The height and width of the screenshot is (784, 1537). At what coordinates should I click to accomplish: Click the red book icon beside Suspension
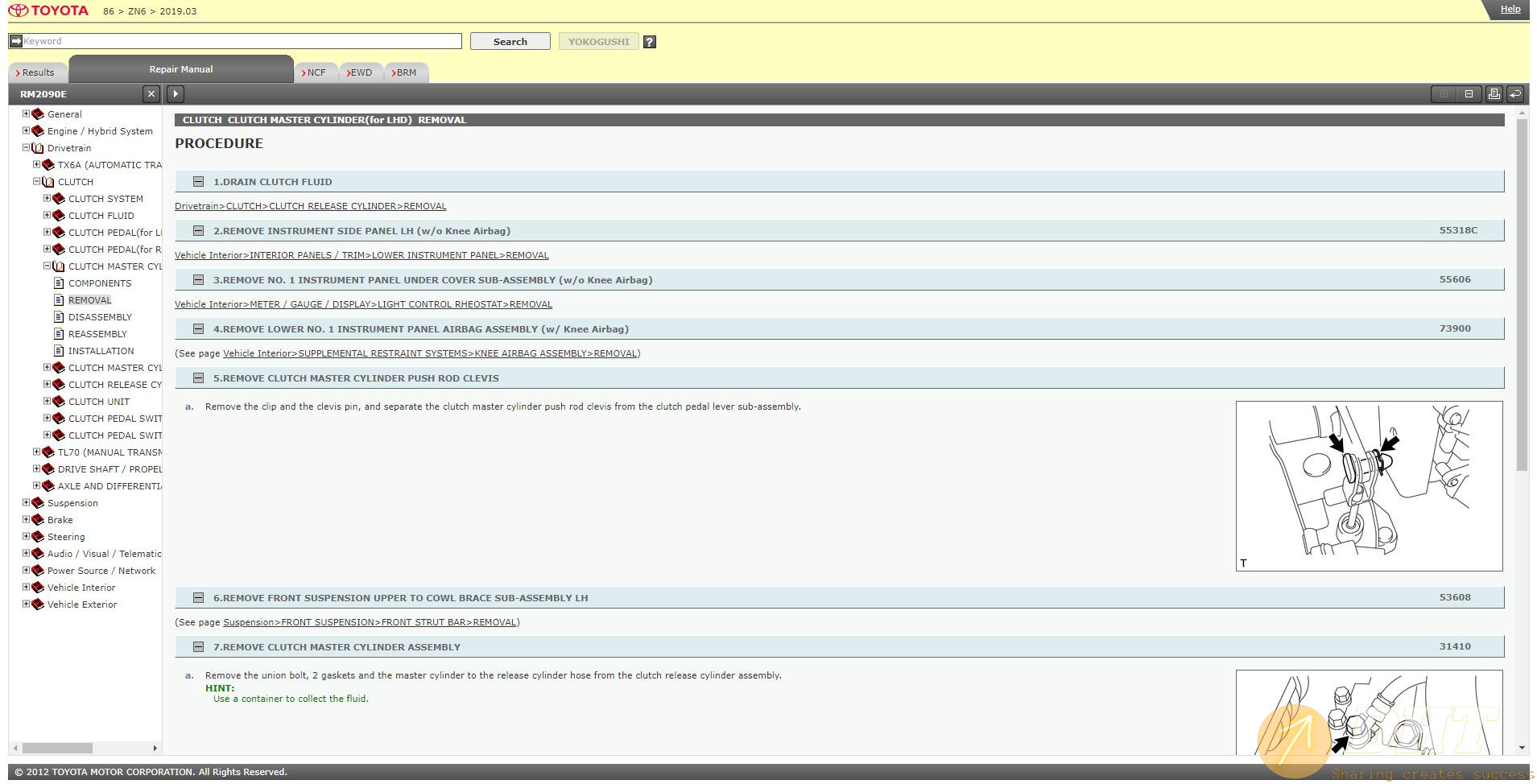pos(37,503)
